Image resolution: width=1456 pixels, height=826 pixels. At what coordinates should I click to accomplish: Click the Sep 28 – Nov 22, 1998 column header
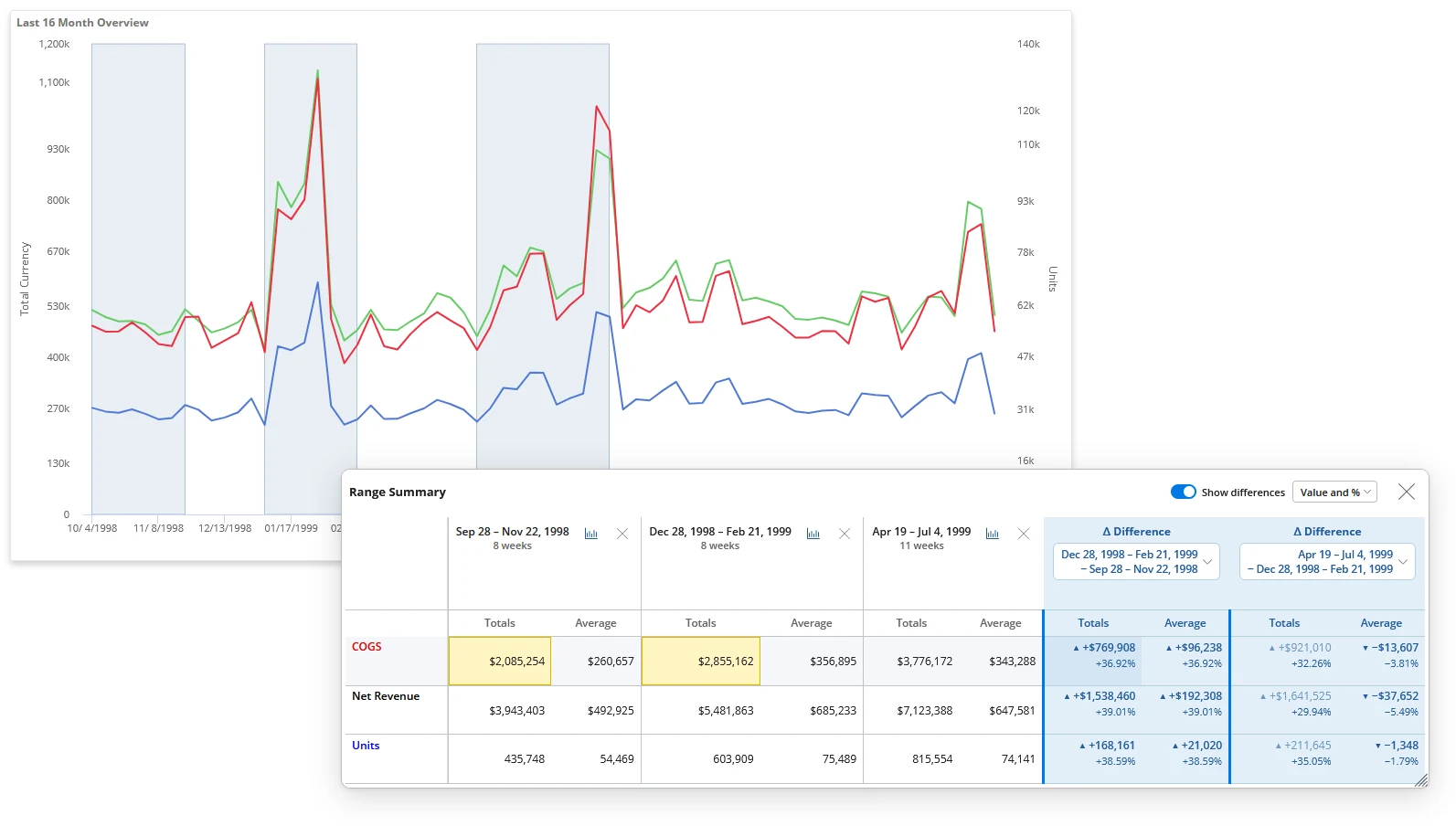coord(513,532)
